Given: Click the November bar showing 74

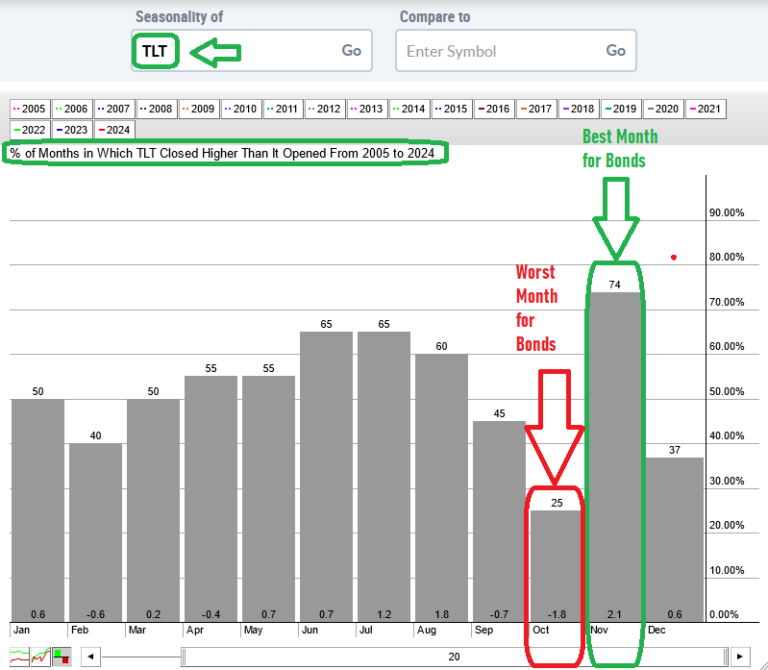Looking at the screenshot, I should [615, 457].
